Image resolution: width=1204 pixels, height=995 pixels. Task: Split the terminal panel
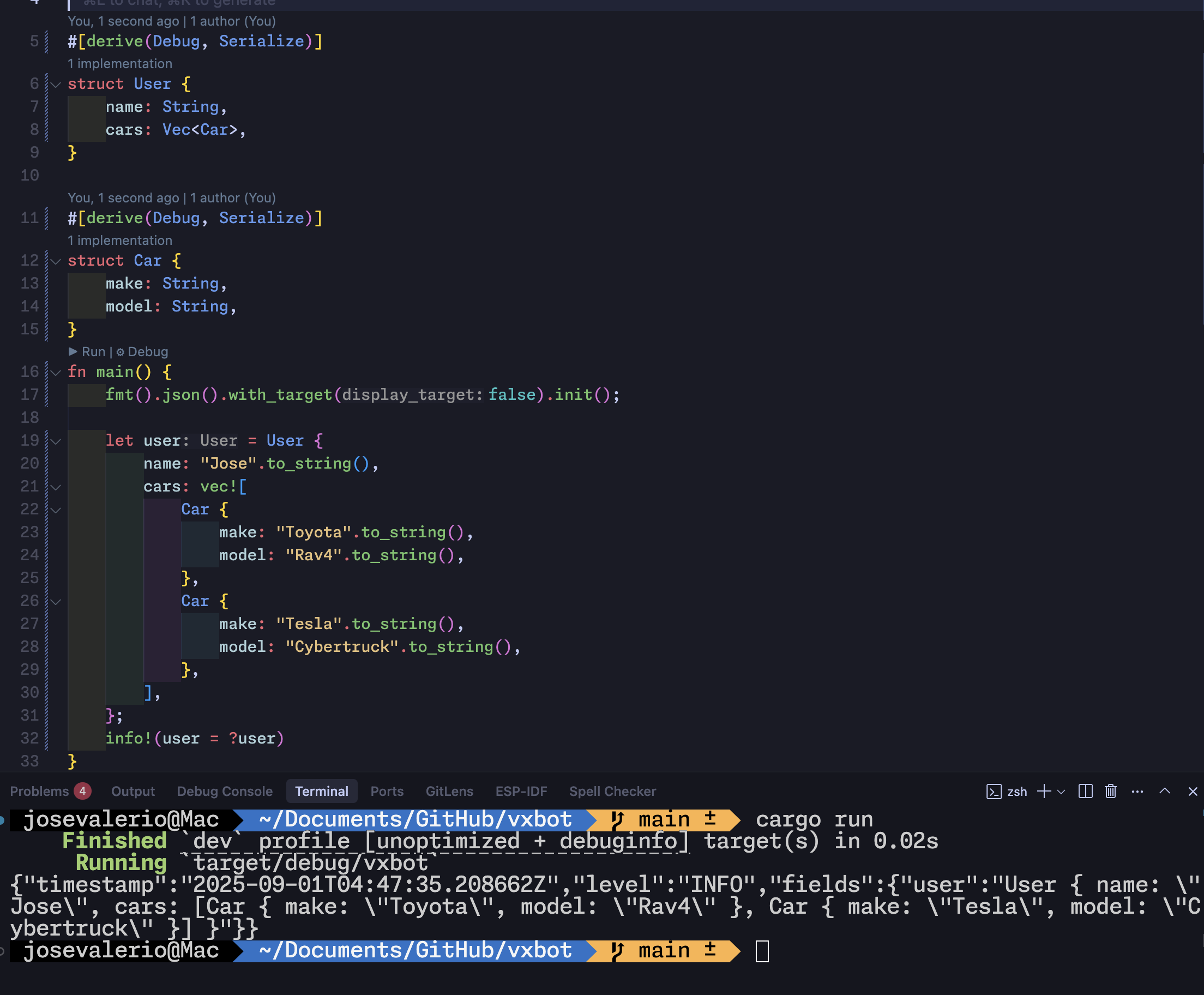click(1086, 792)
